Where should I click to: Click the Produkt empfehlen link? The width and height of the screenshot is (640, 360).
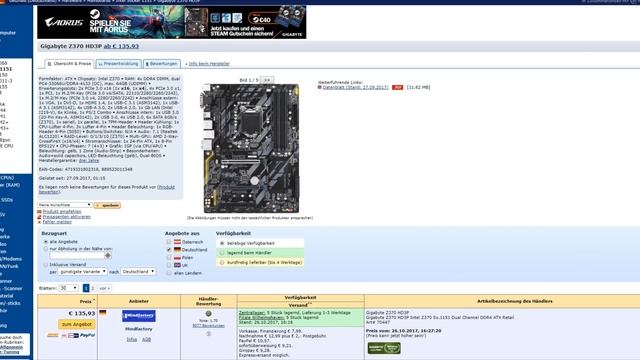click(x=62, y=211)
